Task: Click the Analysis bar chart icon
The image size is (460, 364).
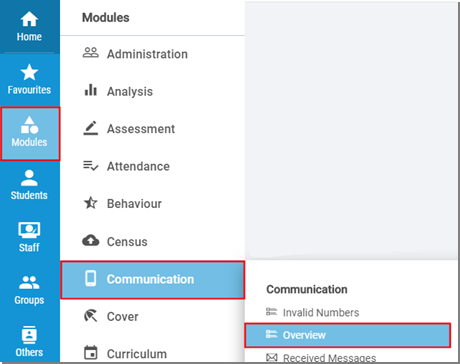Action: tap(91, 90)
